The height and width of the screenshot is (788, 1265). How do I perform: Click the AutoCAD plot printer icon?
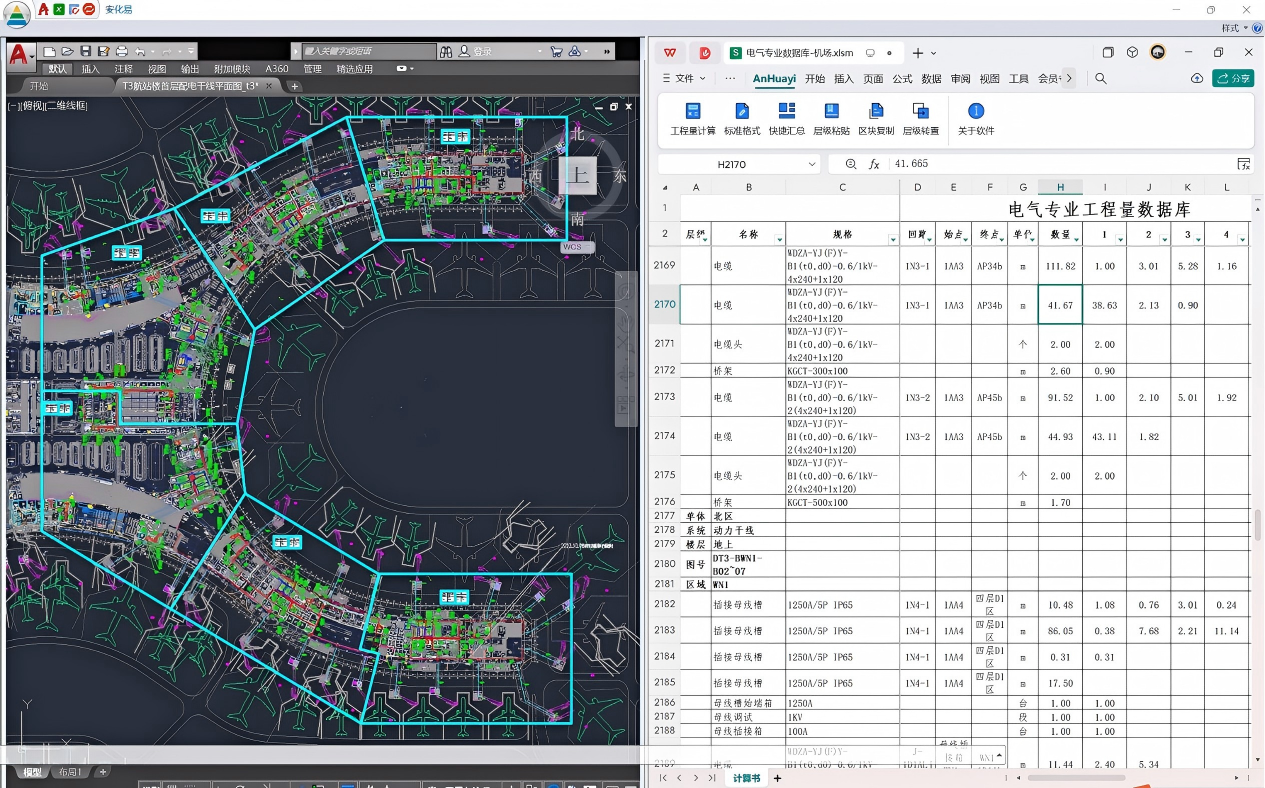tap(121, 51)
